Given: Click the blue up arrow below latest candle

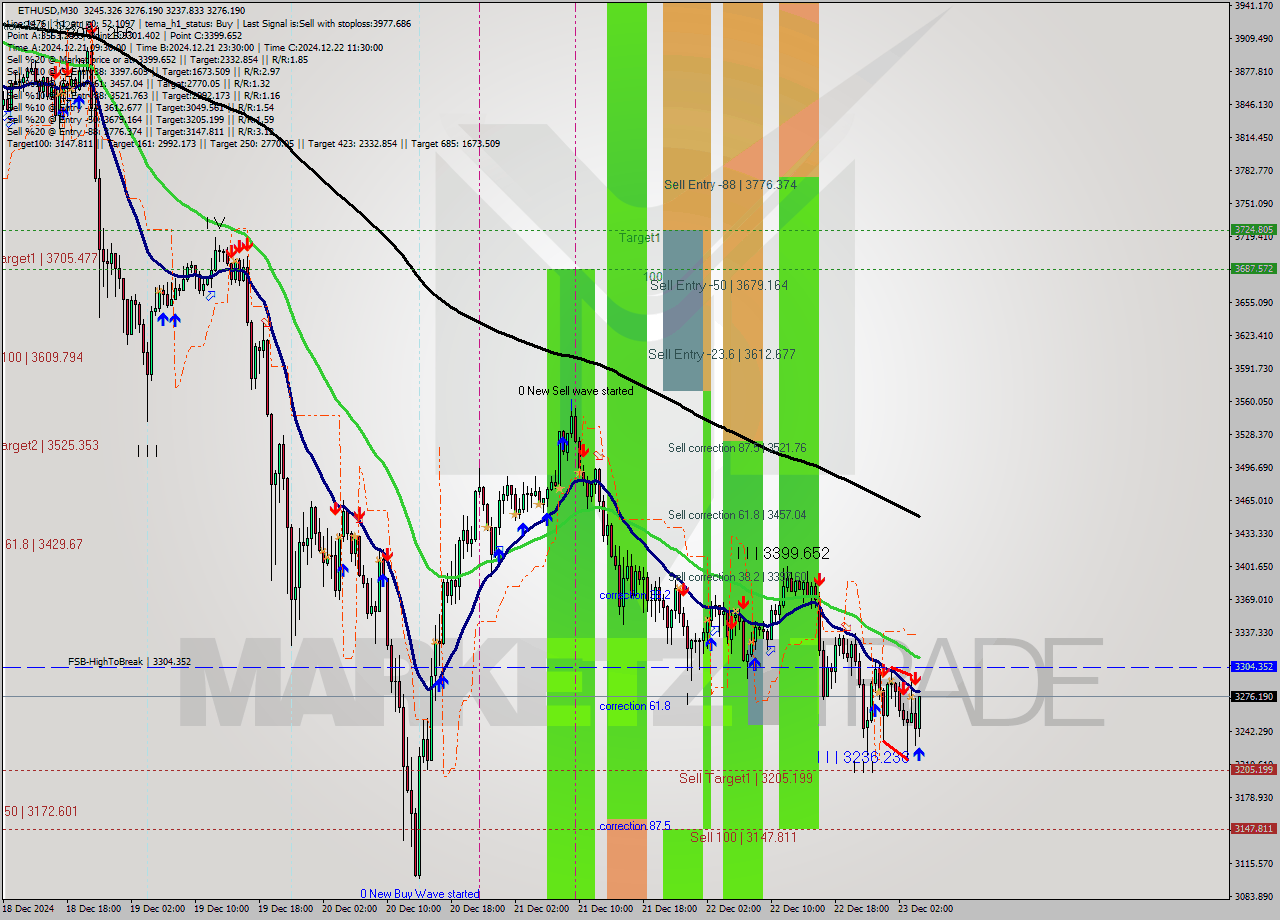Looking at the screenshot, I should pos(919,754).
